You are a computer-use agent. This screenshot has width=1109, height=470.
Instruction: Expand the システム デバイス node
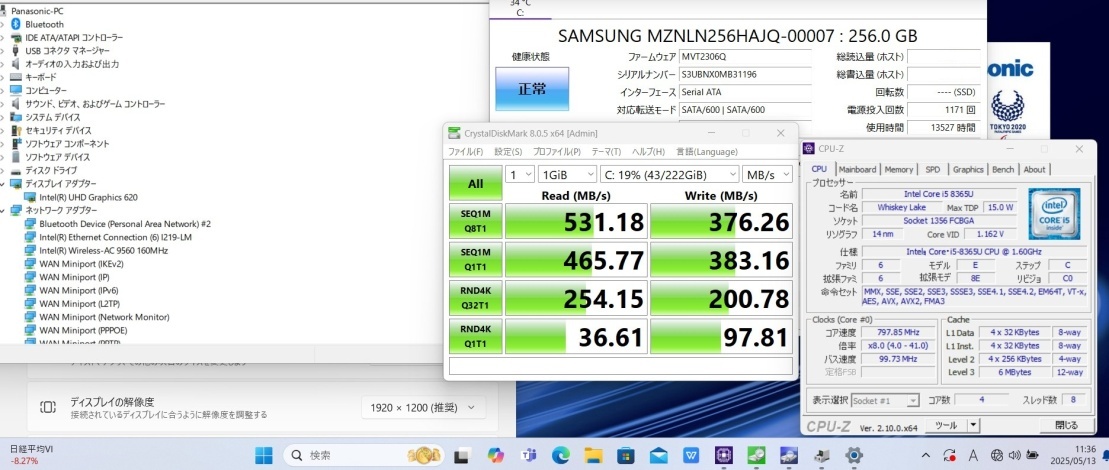3,117
